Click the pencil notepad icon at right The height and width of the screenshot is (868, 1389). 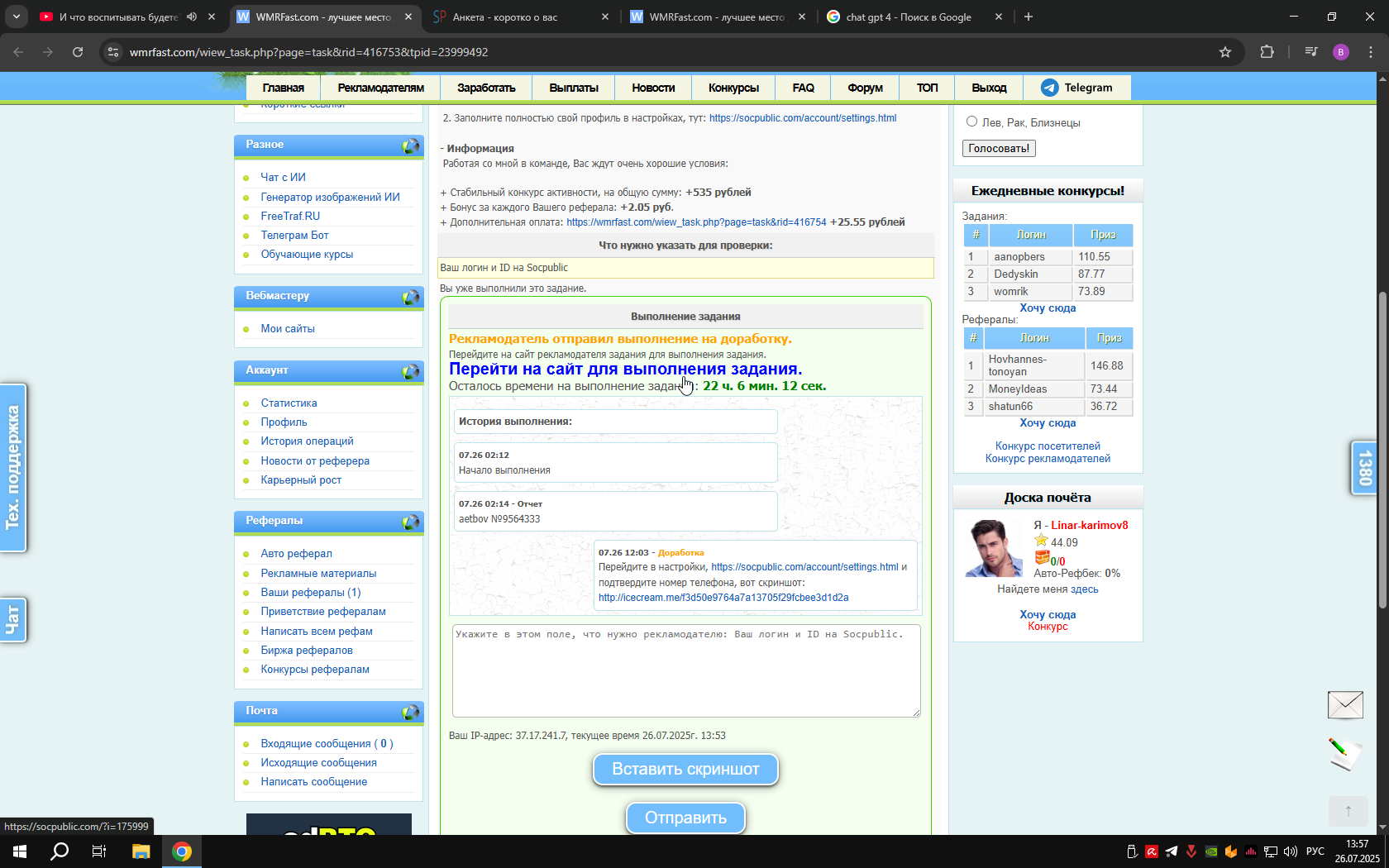click(1344, 753)
